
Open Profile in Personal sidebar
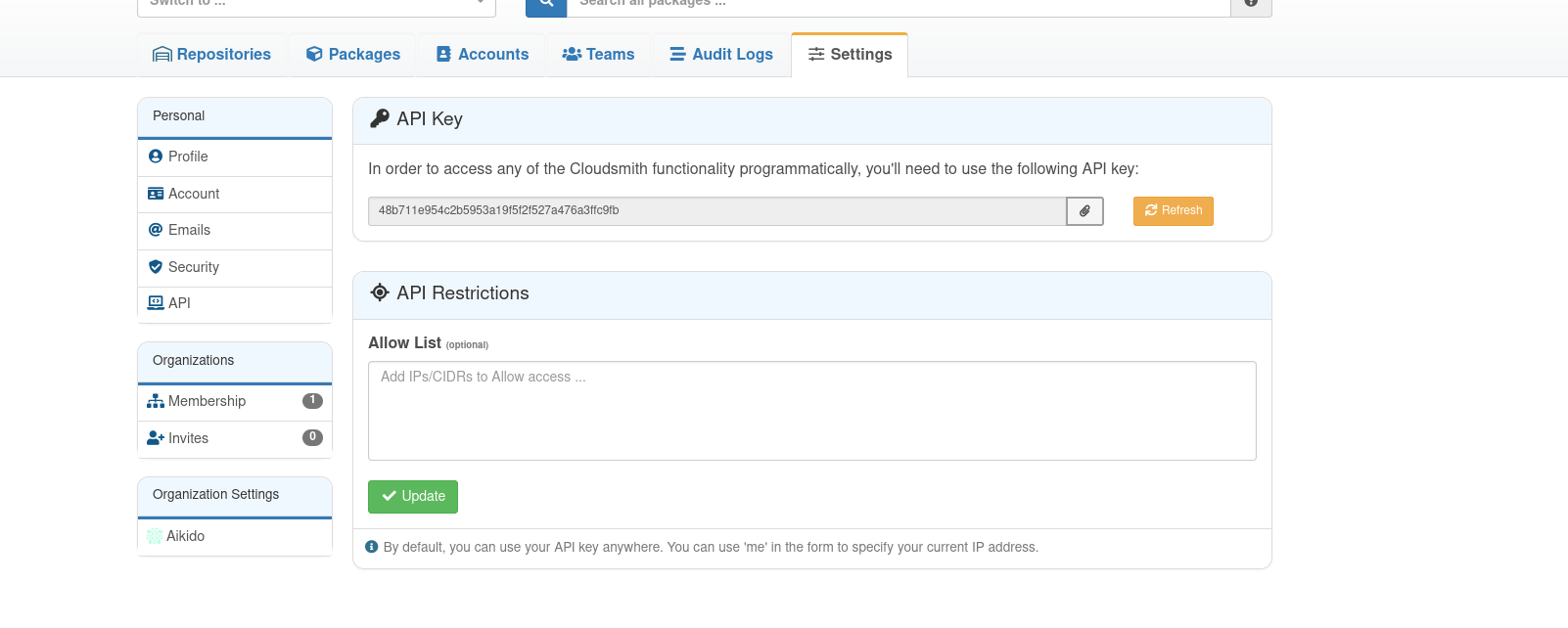click(235, 157)
